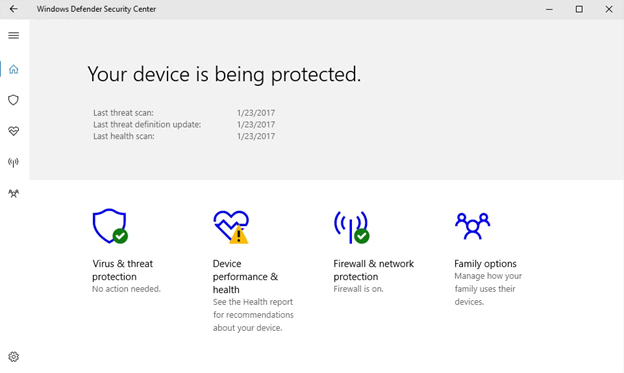624x373 pixels.
Task: Click the 'Your device is being protected.' headline
Action: (224, 74)
